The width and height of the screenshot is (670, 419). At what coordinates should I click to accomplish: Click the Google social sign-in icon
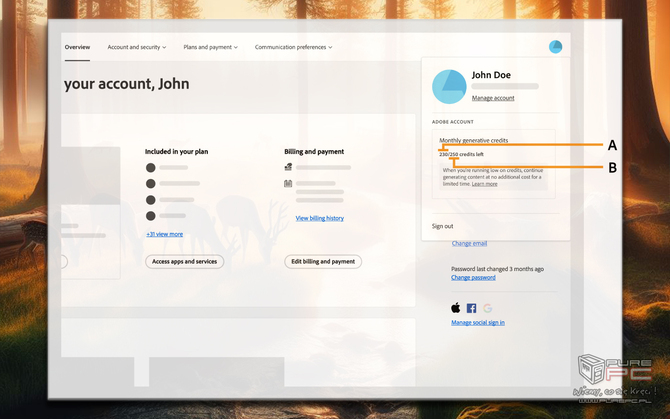(x=488, y=308)
